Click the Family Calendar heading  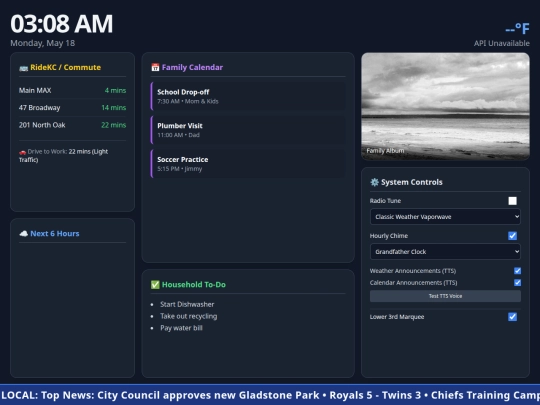[x=192, y=67]
